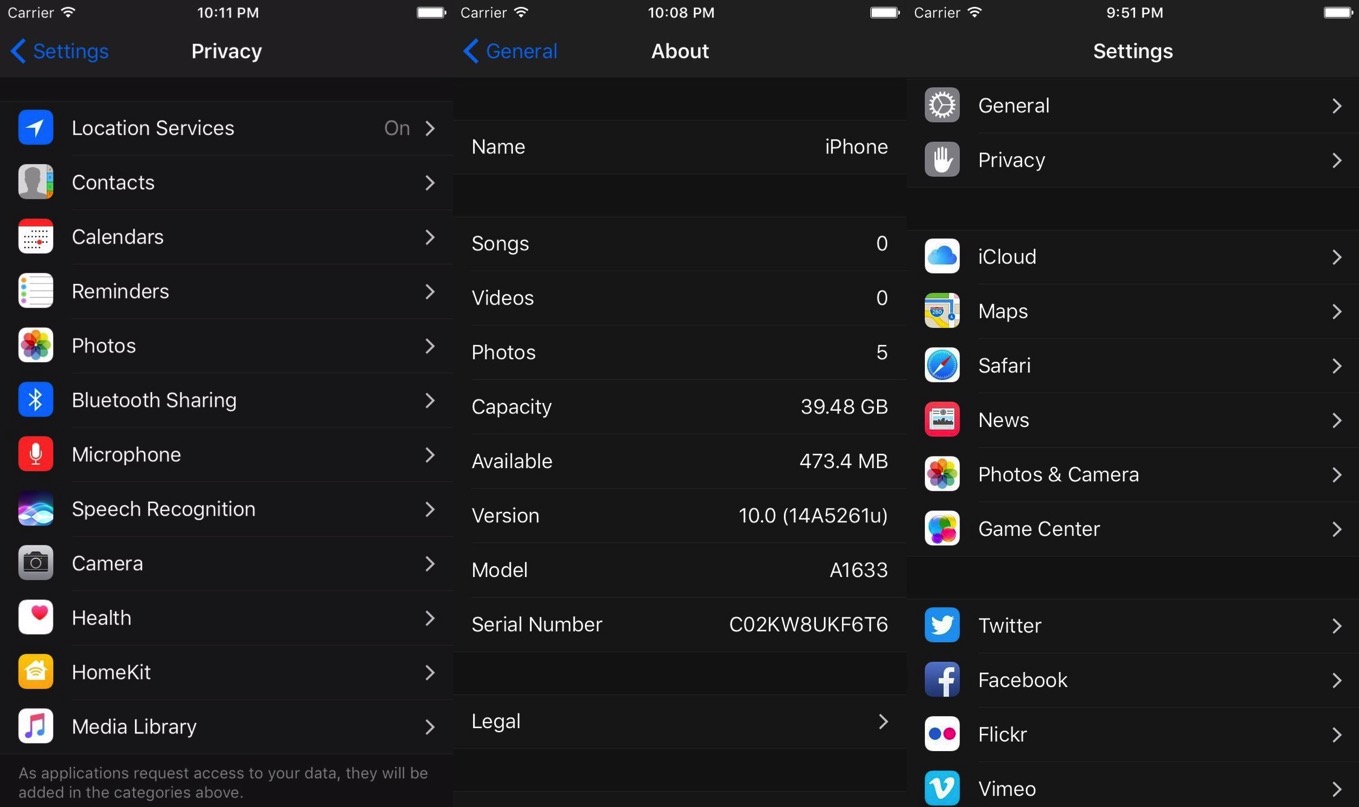Viewport: 1359px width, 807px height.
Task: Open the Twitter bird icon
Action: point(942,625)
